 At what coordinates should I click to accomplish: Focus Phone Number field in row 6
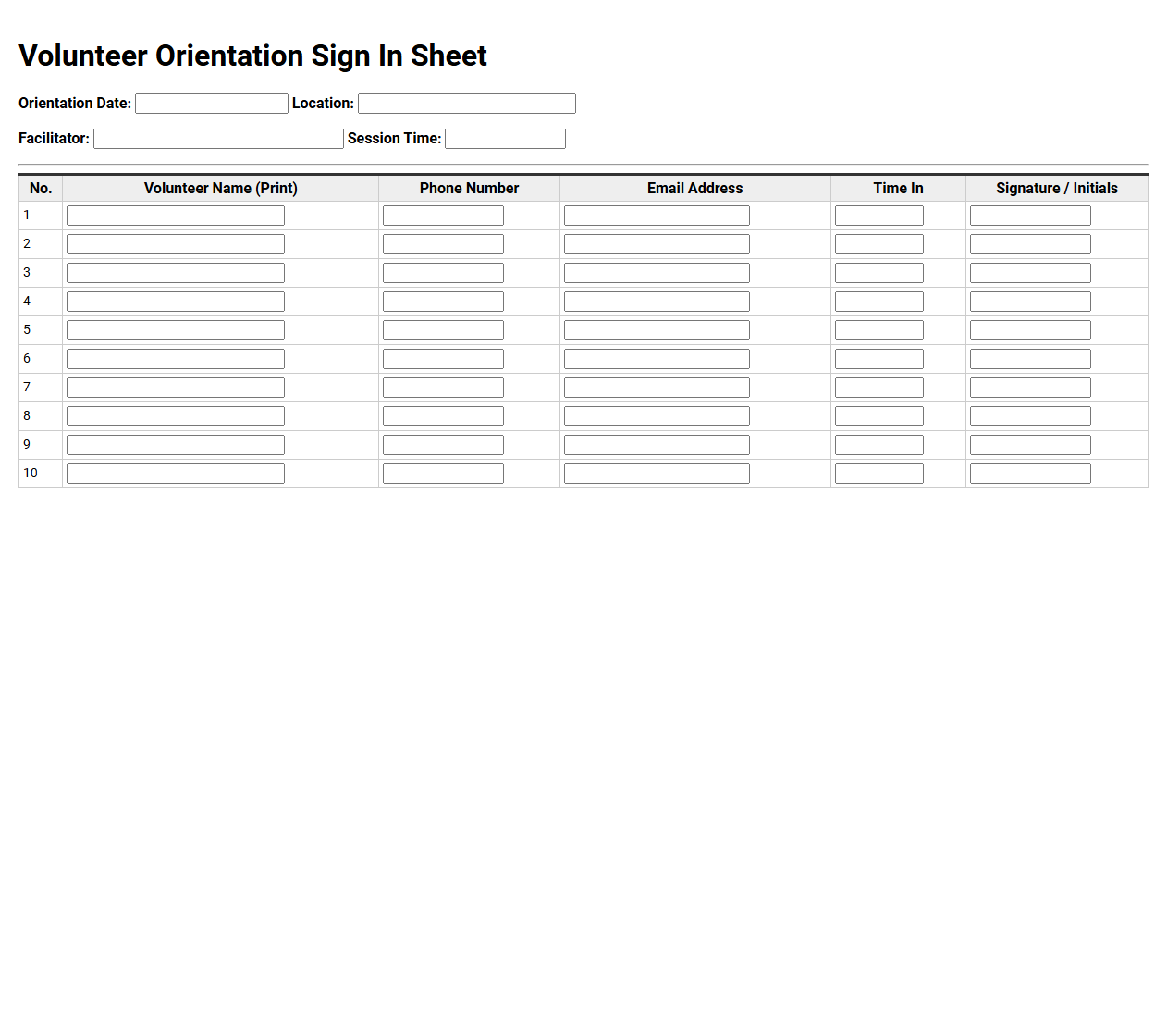pos(443,359)
